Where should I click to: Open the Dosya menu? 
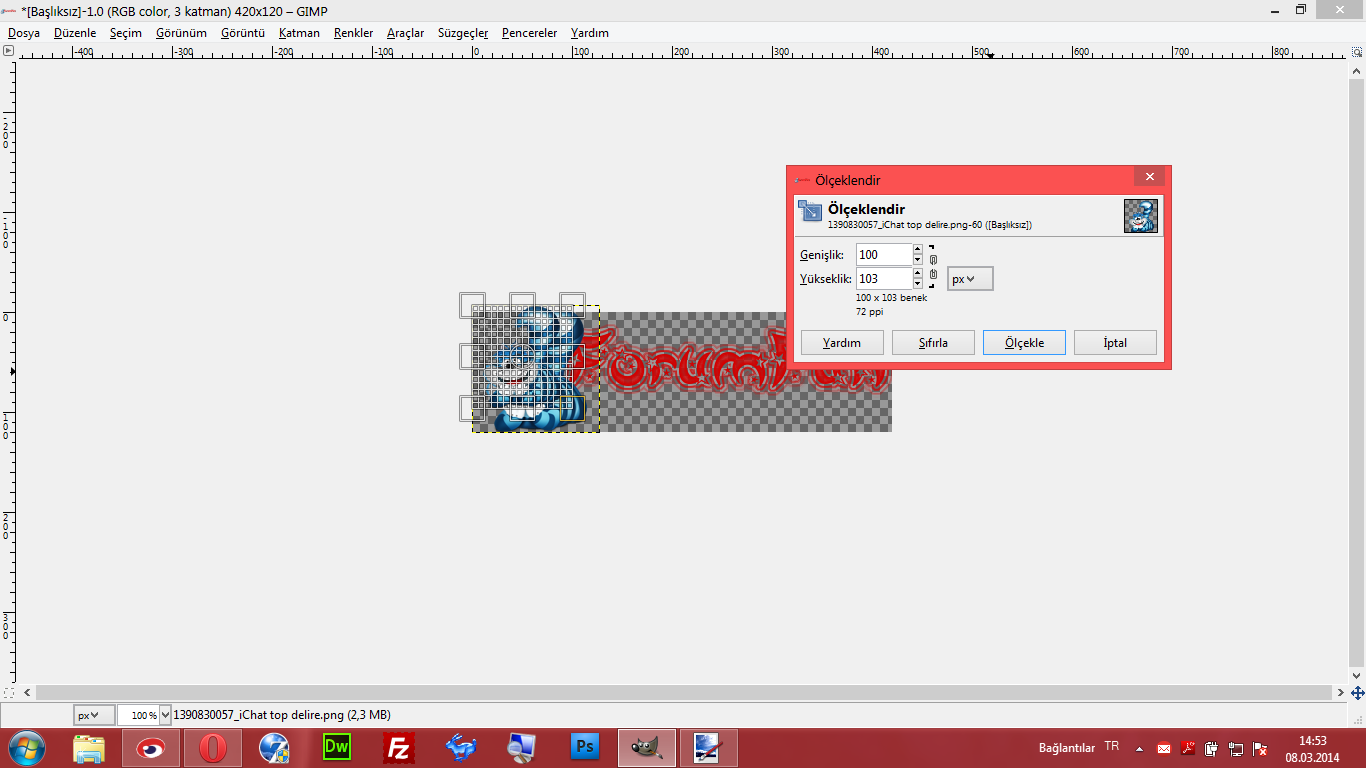click(24, 33)
